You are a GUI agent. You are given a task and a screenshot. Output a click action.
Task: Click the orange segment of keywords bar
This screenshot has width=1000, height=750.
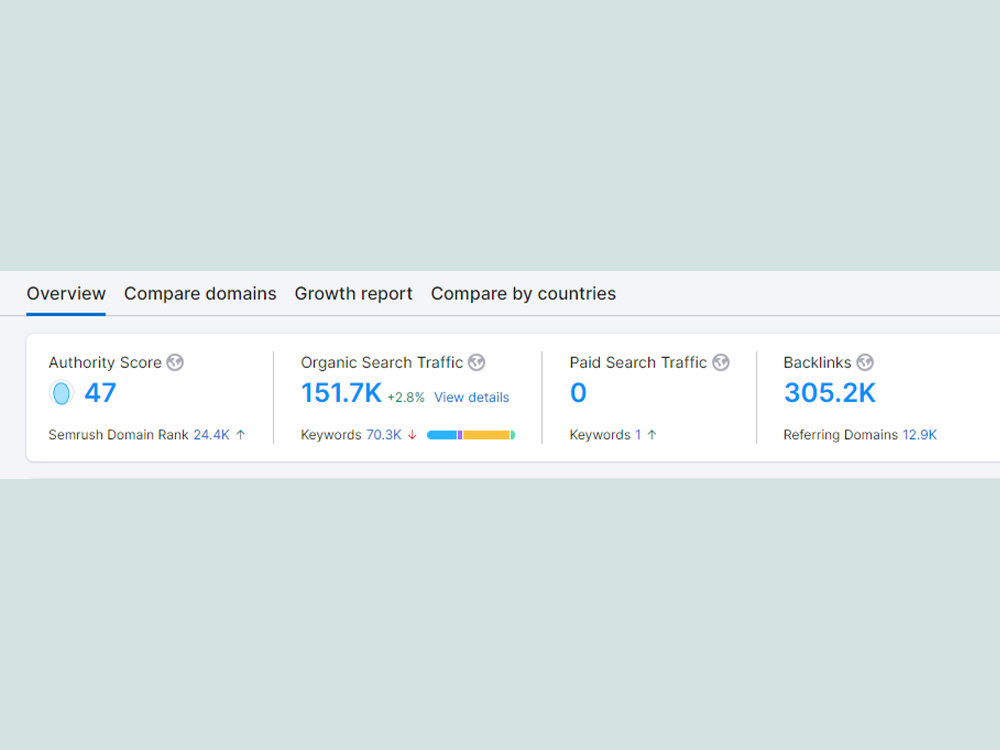pos(486,435)
